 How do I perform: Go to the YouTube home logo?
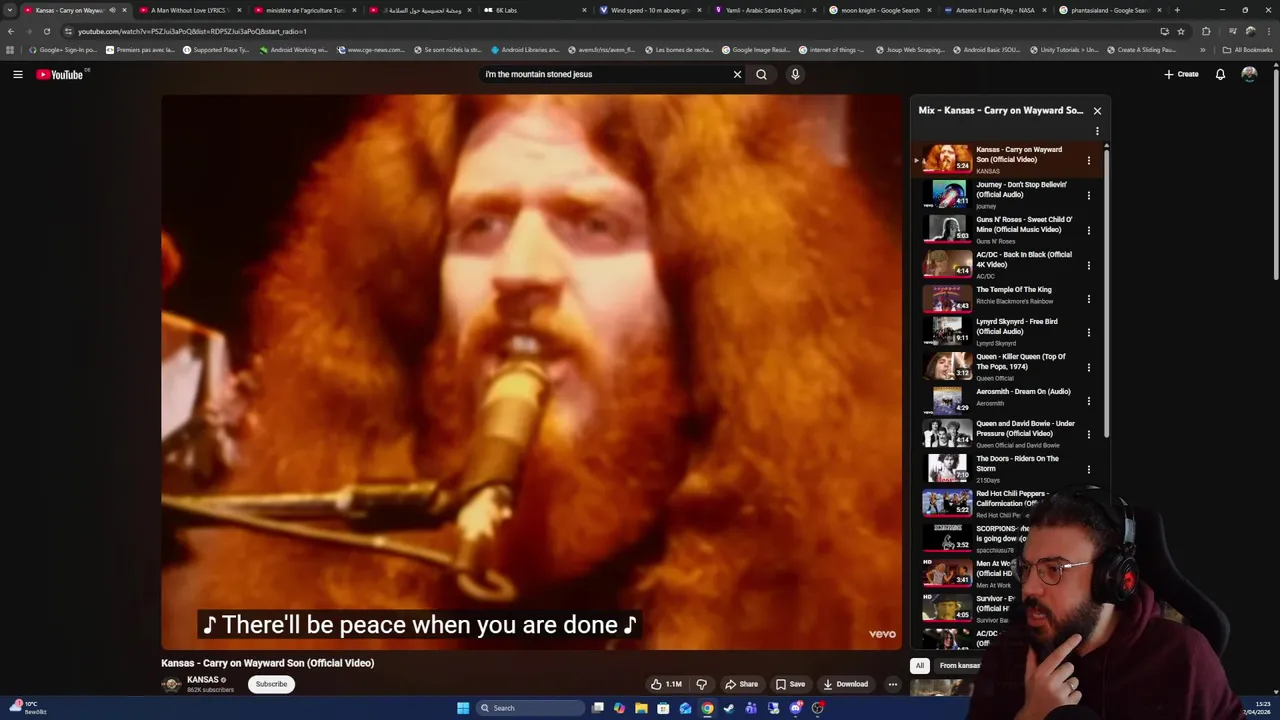point(60,74)
